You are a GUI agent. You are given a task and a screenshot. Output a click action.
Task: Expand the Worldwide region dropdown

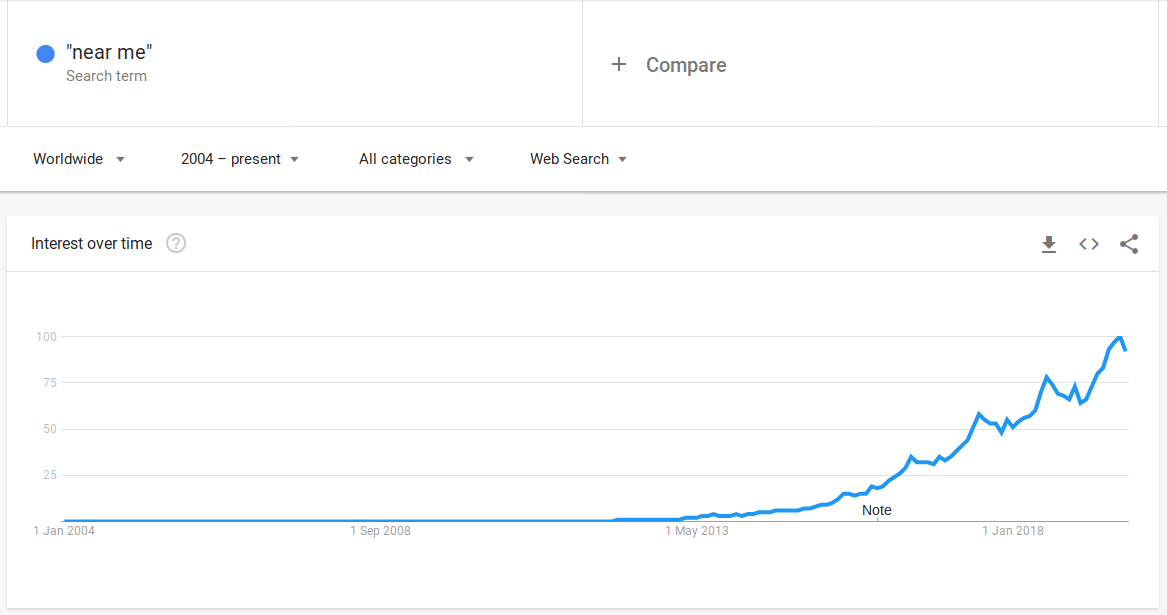coord(79,159)
